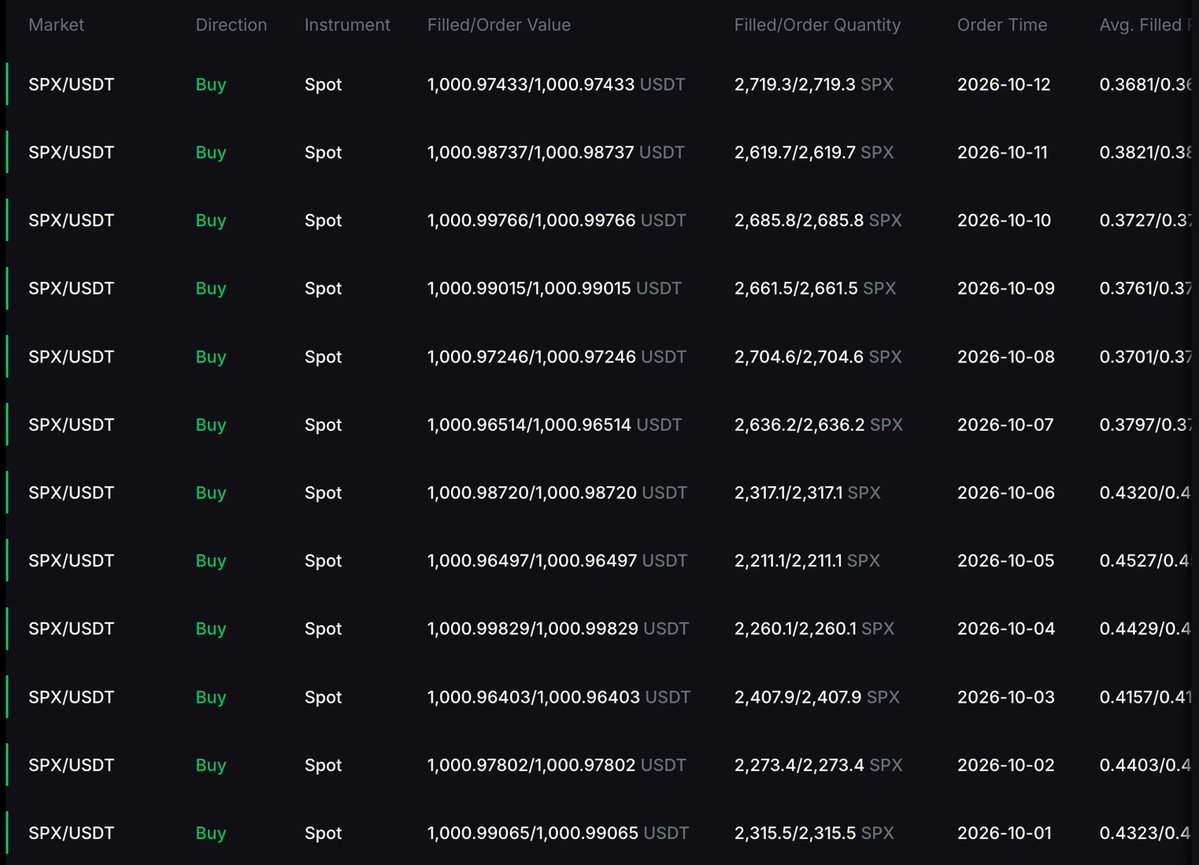Screen dimensions: 1199x865
Task: Click quantity 2,273.4/2,273.4 SPX
Action: click(x=818, y=765)
